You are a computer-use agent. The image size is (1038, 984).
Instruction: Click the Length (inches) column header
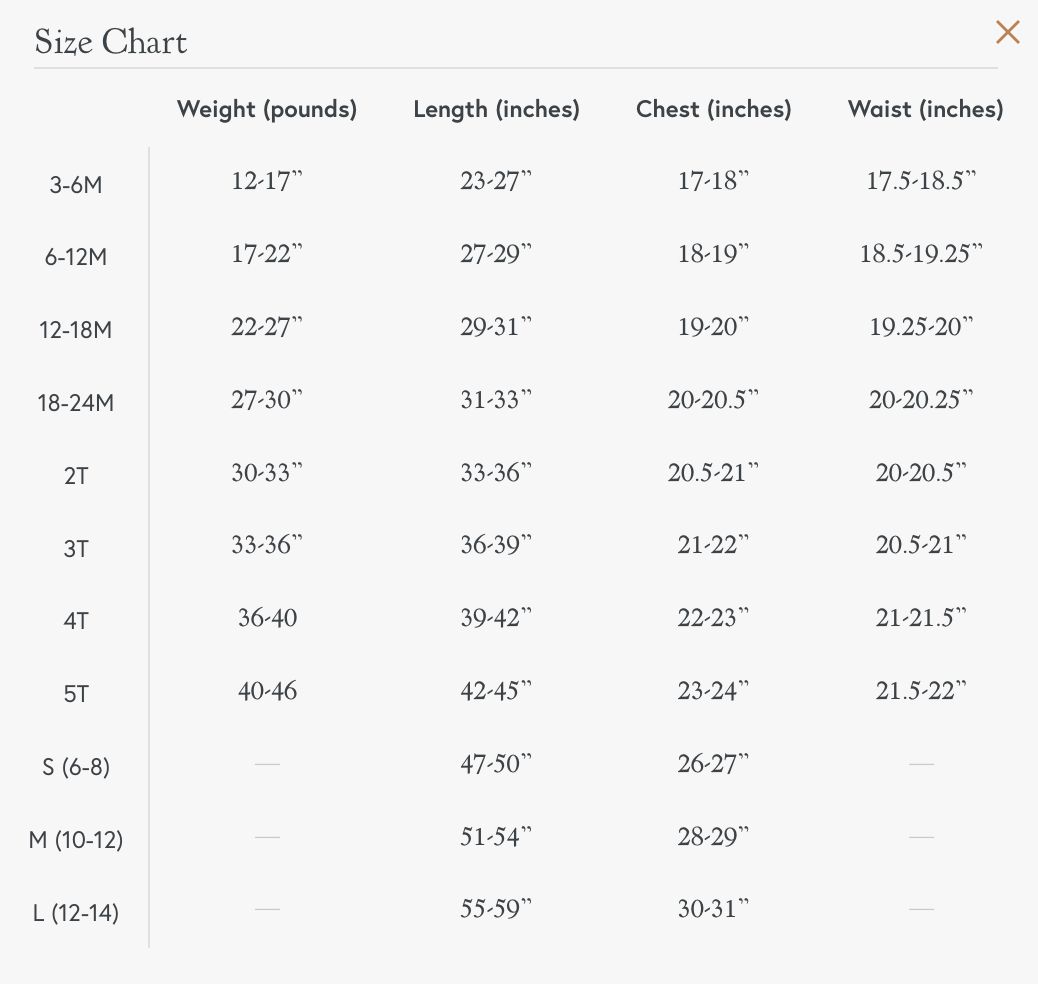[x=496, y=109]
